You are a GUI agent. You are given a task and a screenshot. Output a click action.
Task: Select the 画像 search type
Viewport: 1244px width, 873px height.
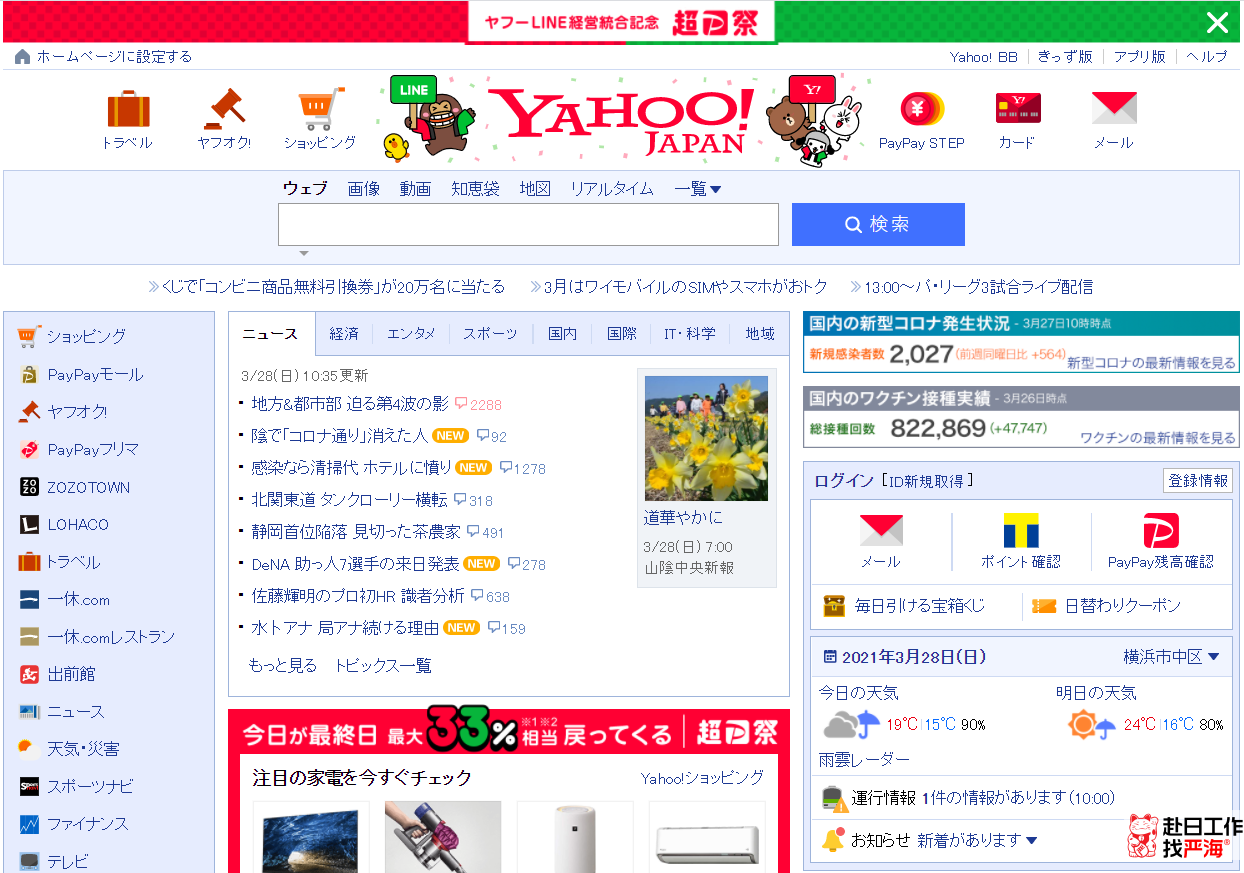[364, 189]
